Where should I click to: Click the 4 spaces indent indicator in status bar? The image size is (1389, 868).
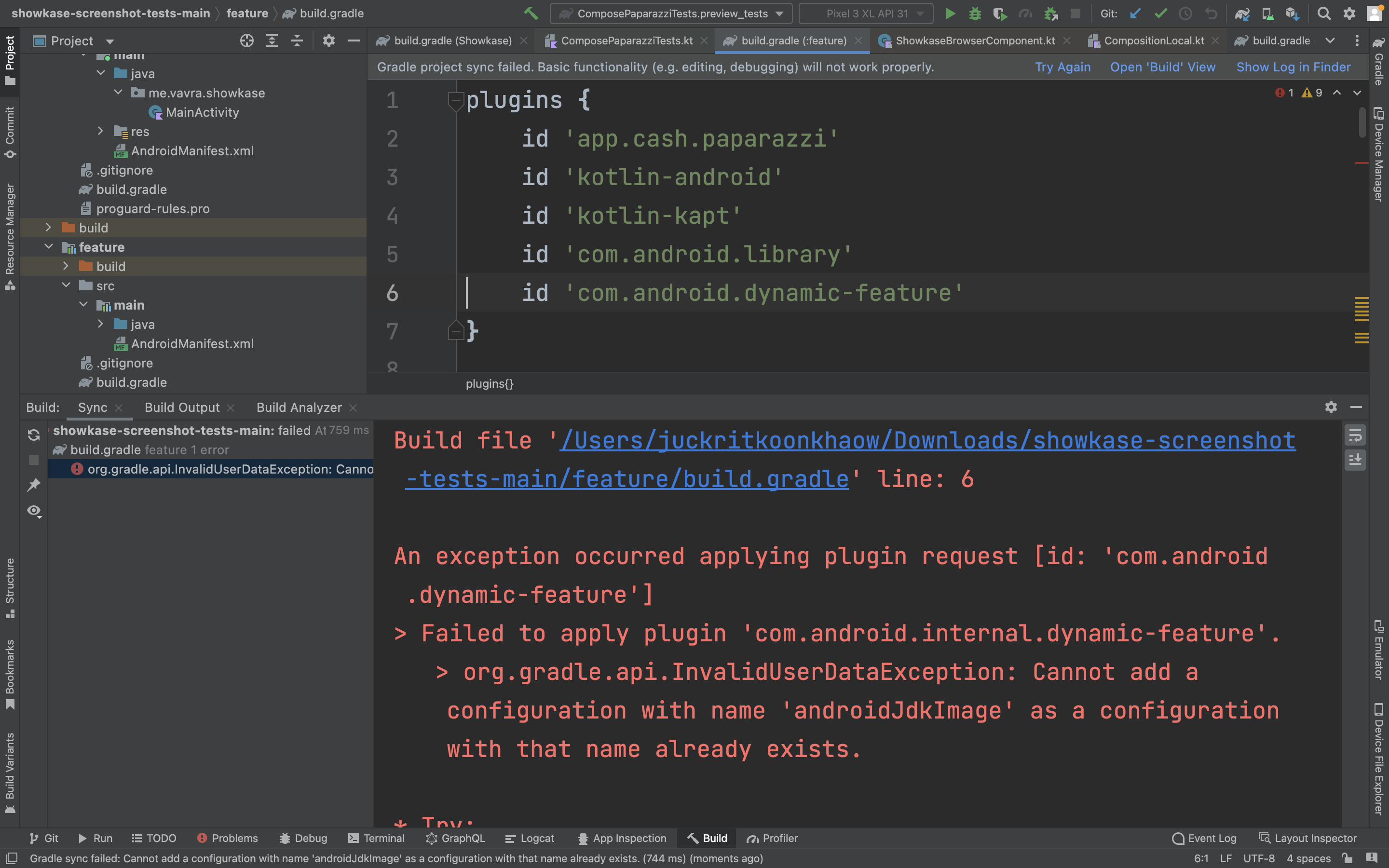click(x=1308, y=859)
